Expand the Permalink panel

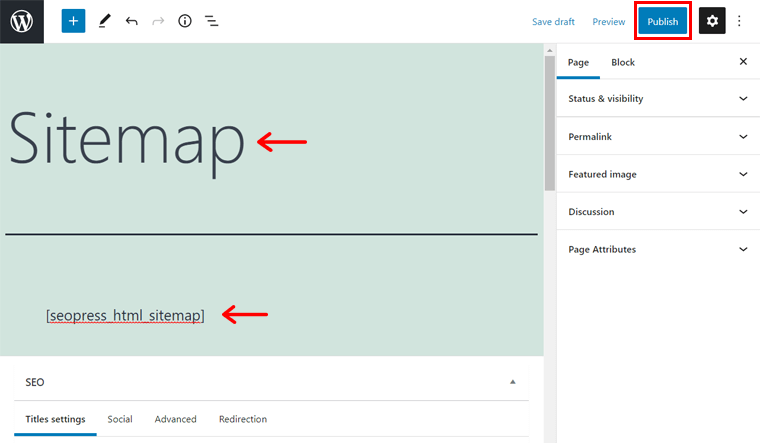point(658,137)
